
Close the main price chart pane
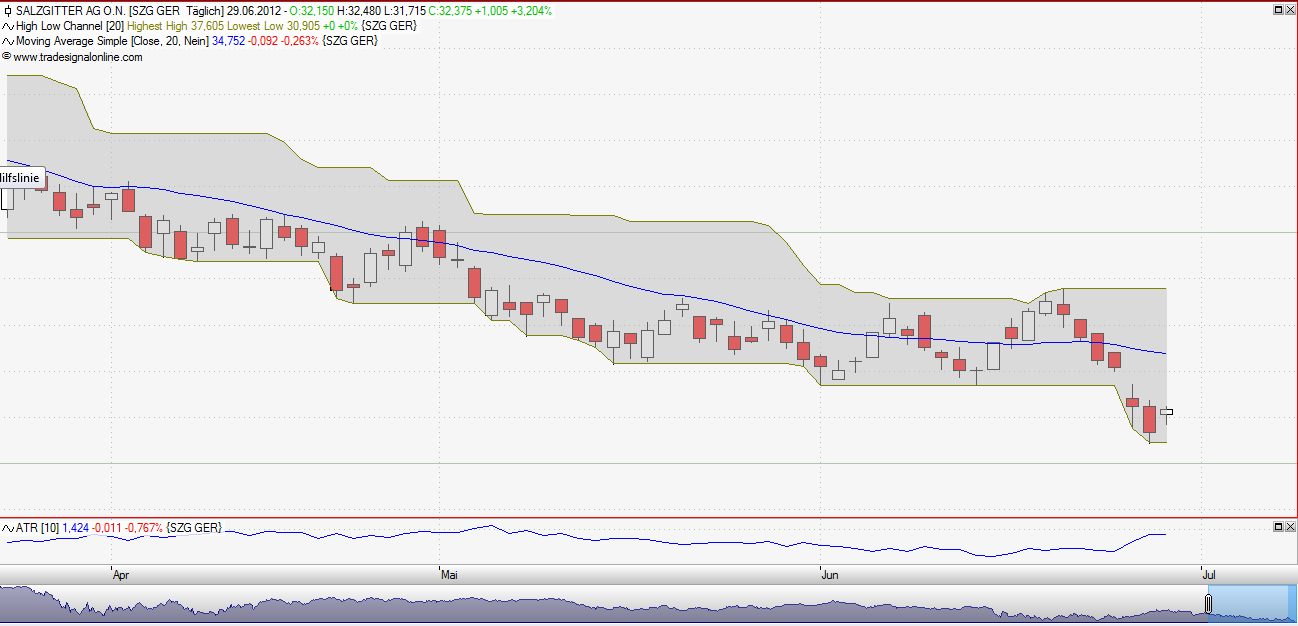[1289, 10]
